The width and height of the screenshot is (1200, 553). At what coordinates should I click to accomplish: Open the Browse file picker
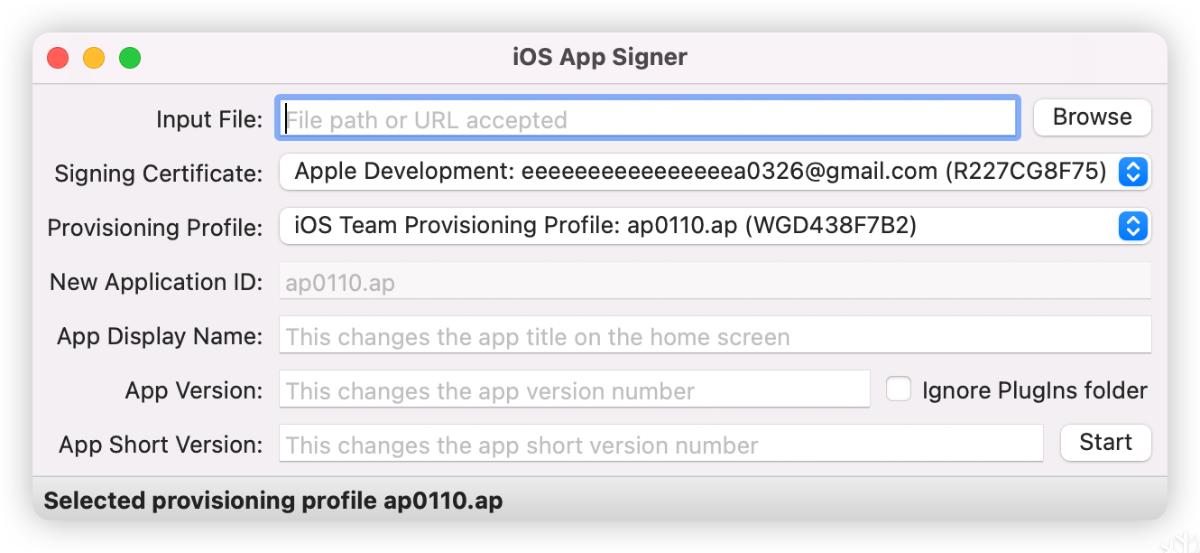click(x=1092, y=117)
